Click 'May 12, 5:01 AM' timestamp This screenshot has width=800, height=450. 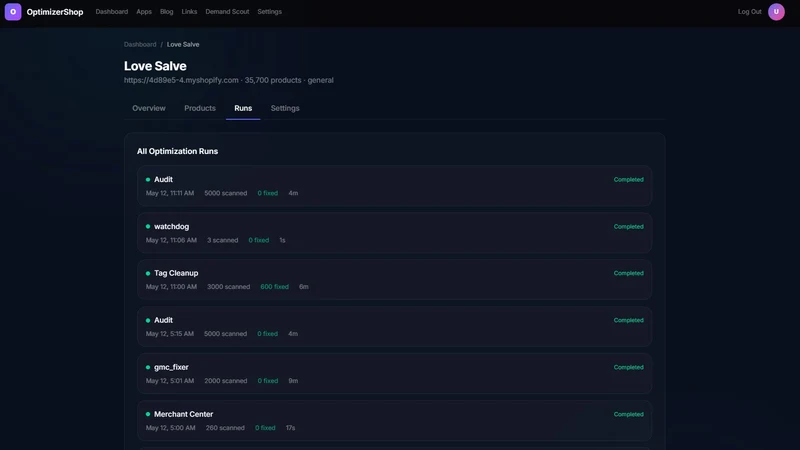170,381
